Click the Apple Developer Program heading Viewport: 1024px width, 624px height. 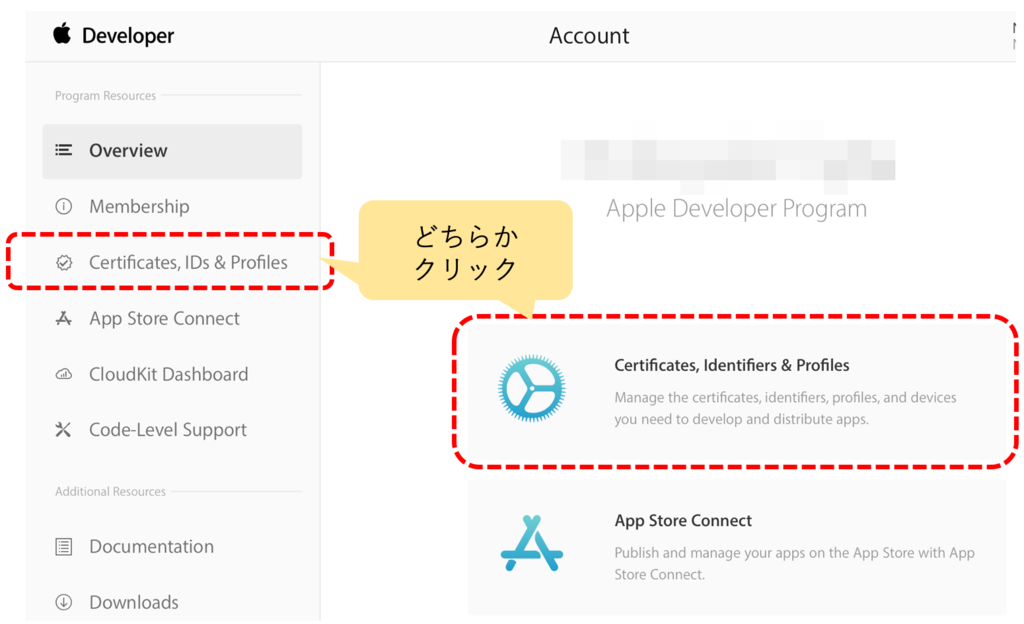(x=737, y=209)
